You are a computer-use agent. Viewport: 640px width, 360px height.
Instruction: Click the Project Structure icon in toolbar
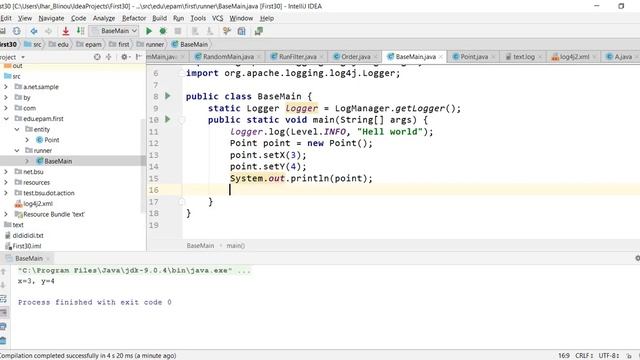click(242, 31)
